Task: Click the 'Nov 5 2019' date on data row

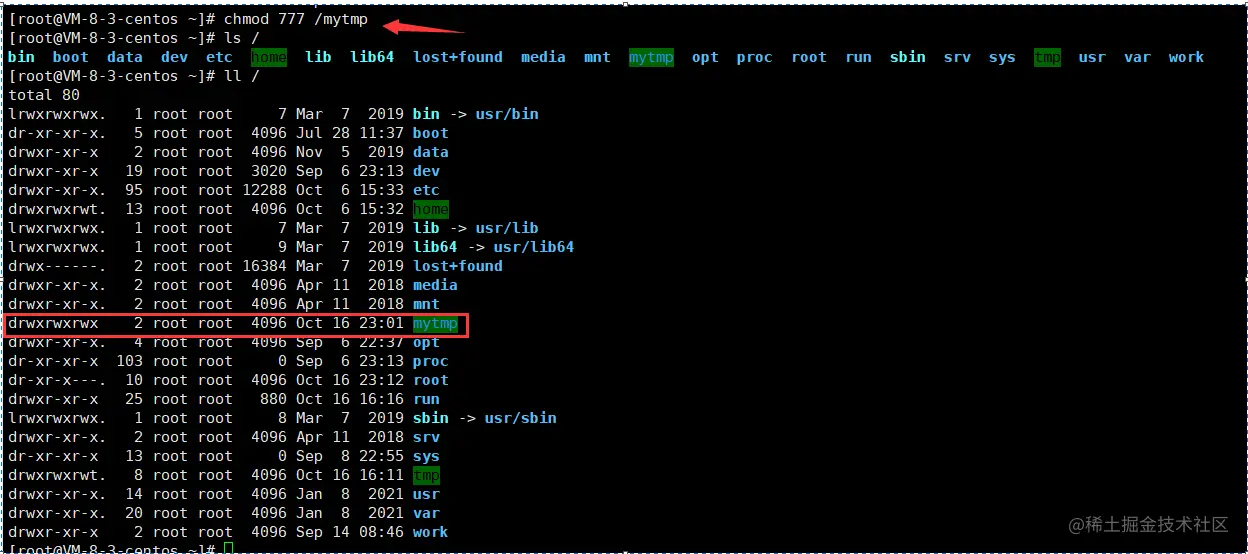Action: pos(349,152)
